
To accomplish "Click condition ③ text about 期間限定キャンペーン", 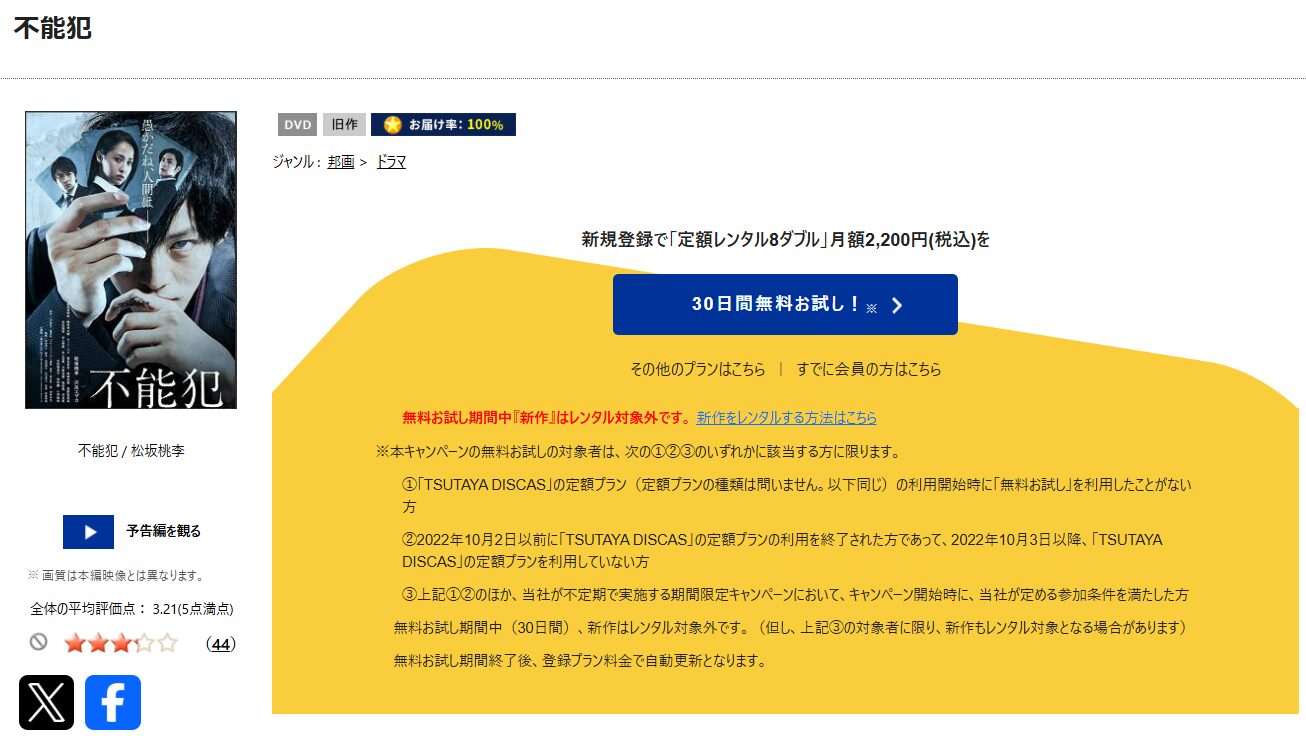I will [795, 595].
